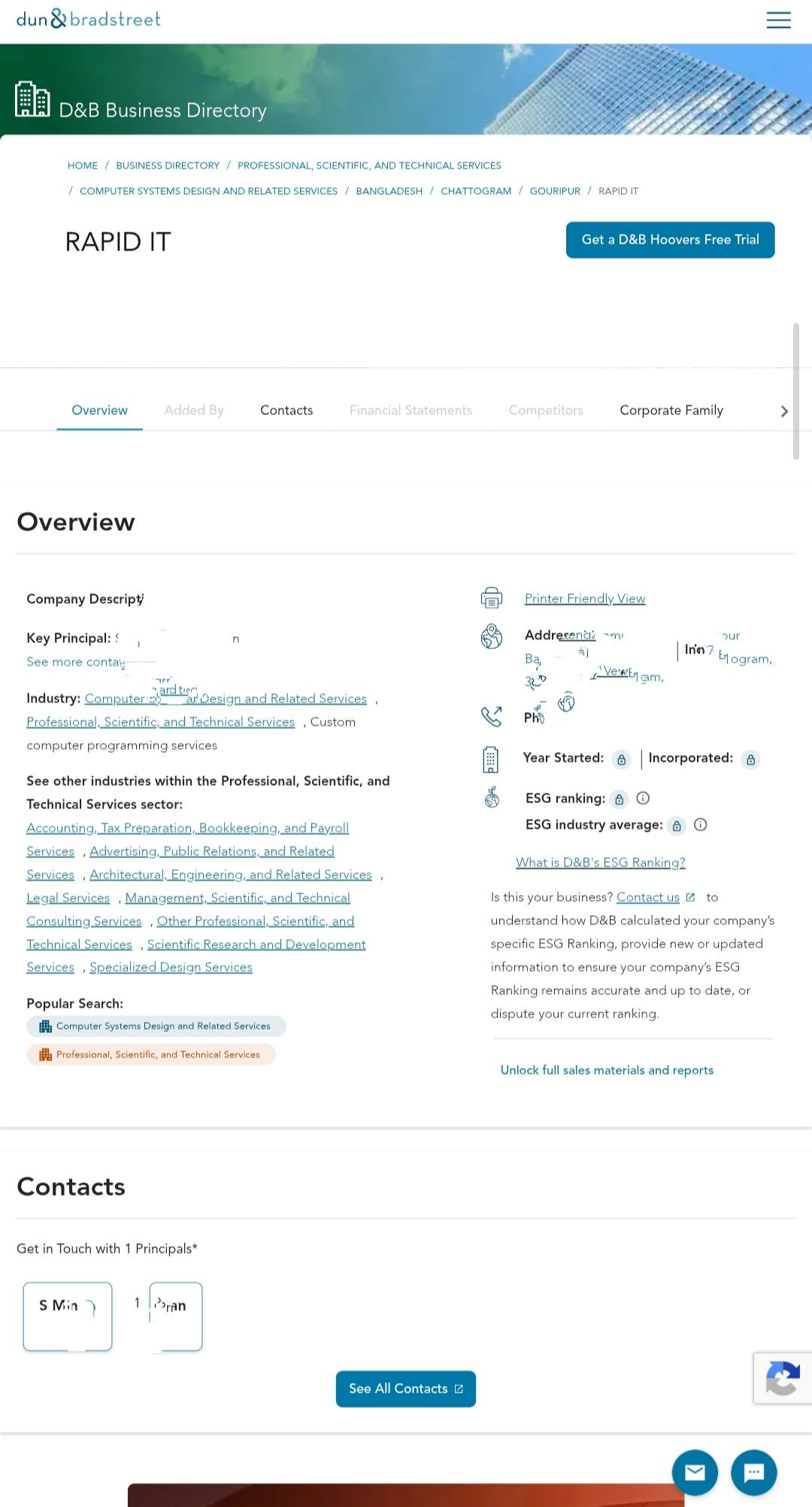812x1507 pixels.
Task: Click the printer icon
Action: tap(492, 598)
